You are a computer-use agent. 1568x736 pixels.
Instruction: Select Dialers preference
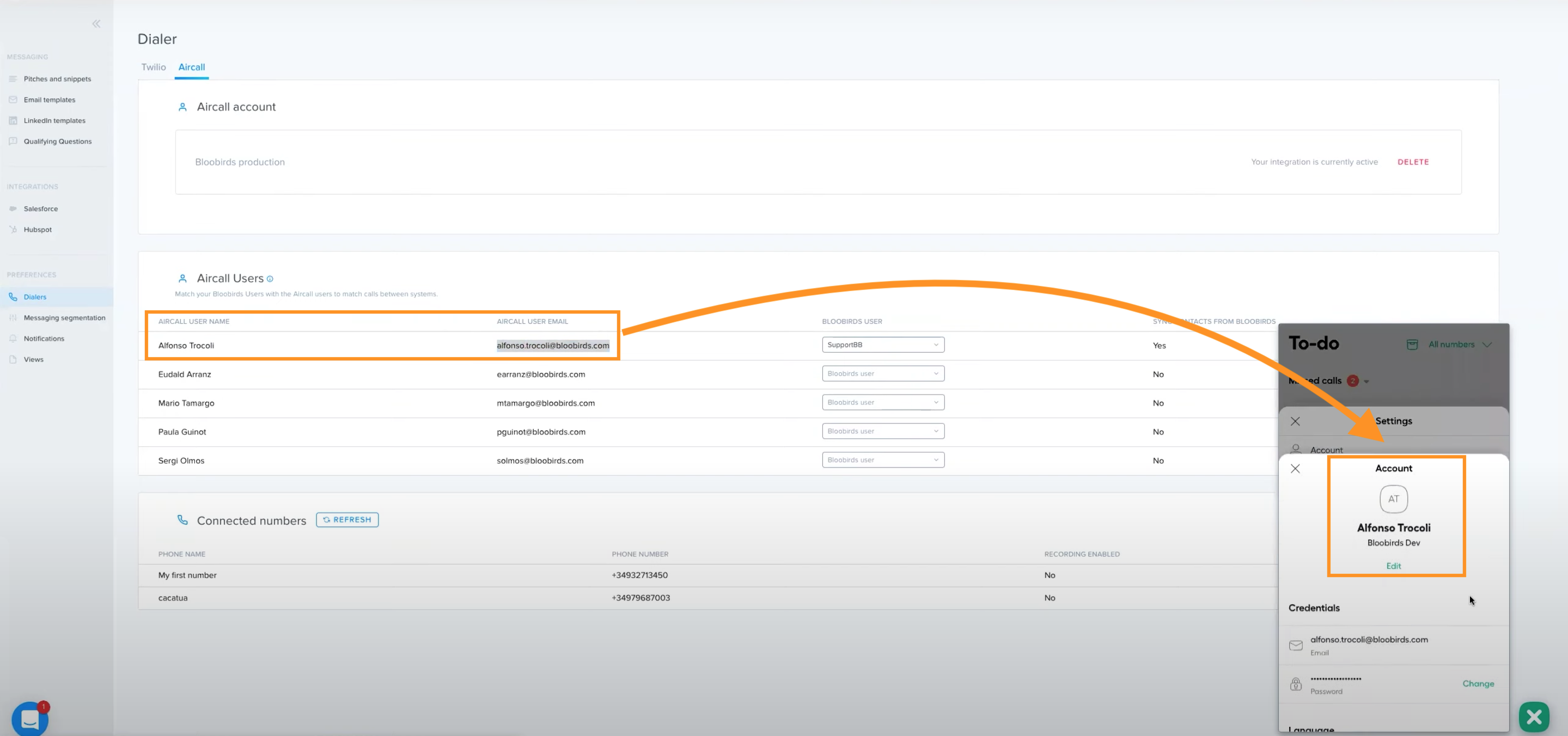(35, 297)
